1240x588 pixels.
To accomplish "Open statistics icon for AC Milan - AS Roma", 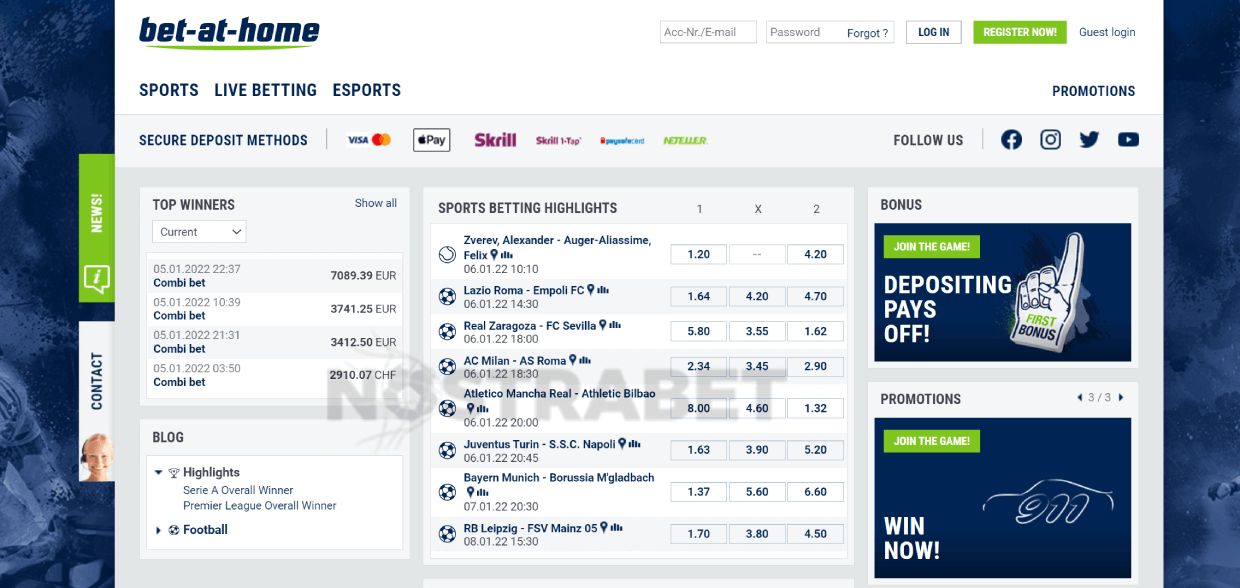I will (585, 361).
